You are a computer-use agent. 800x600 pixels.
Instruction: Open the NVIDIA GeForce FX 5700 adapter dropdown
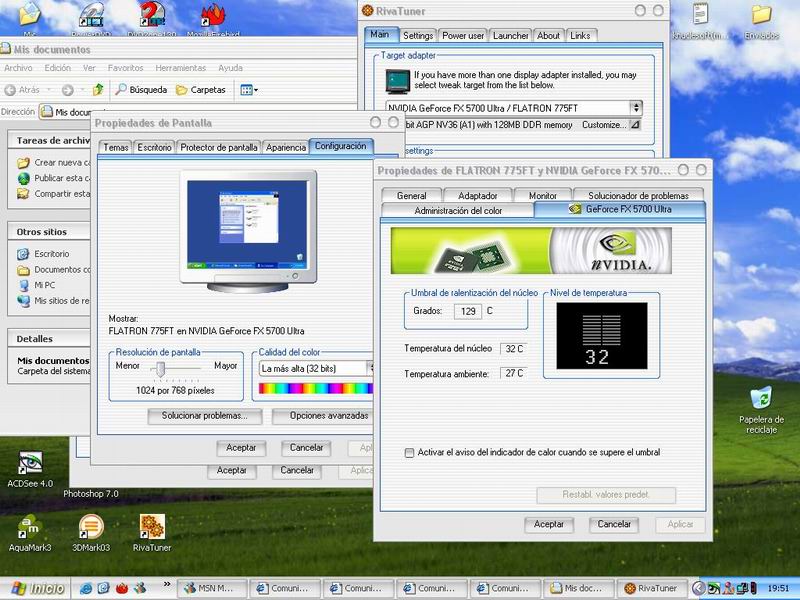pos(636,108)
